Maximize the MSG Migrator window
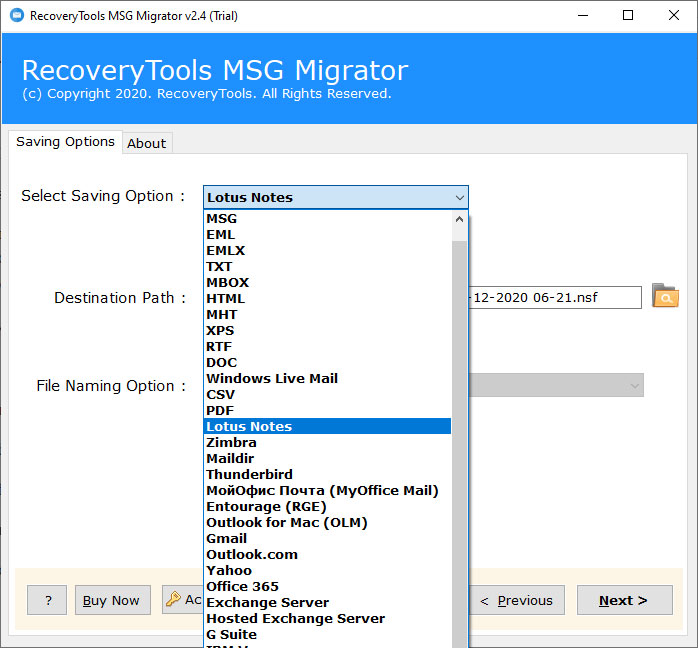The image size is (698, 648). click(x=628, y=16)
